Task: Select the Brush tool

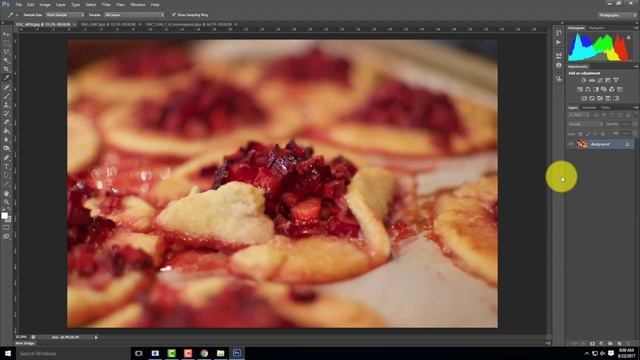Action: click(6, 96)
